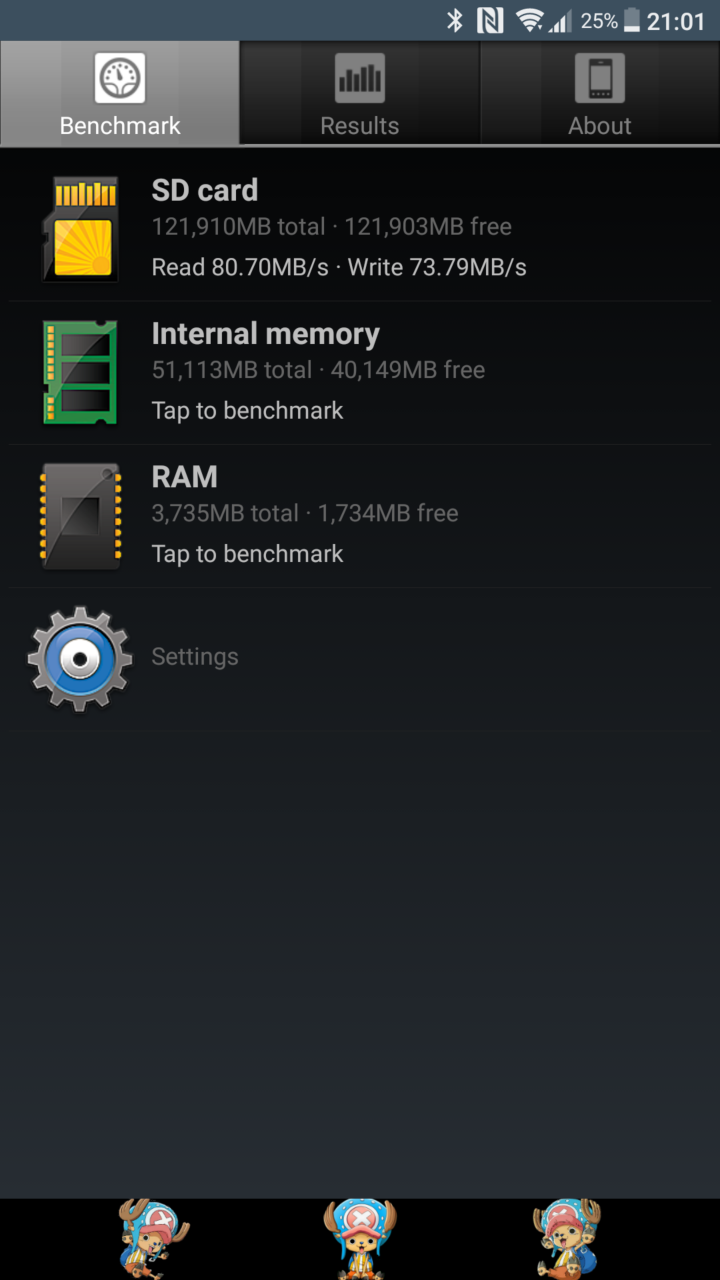This screenshot has width=720, height=1280.
Task: Tap the Wi-Fi status bar icon
Action: [529, 20]
